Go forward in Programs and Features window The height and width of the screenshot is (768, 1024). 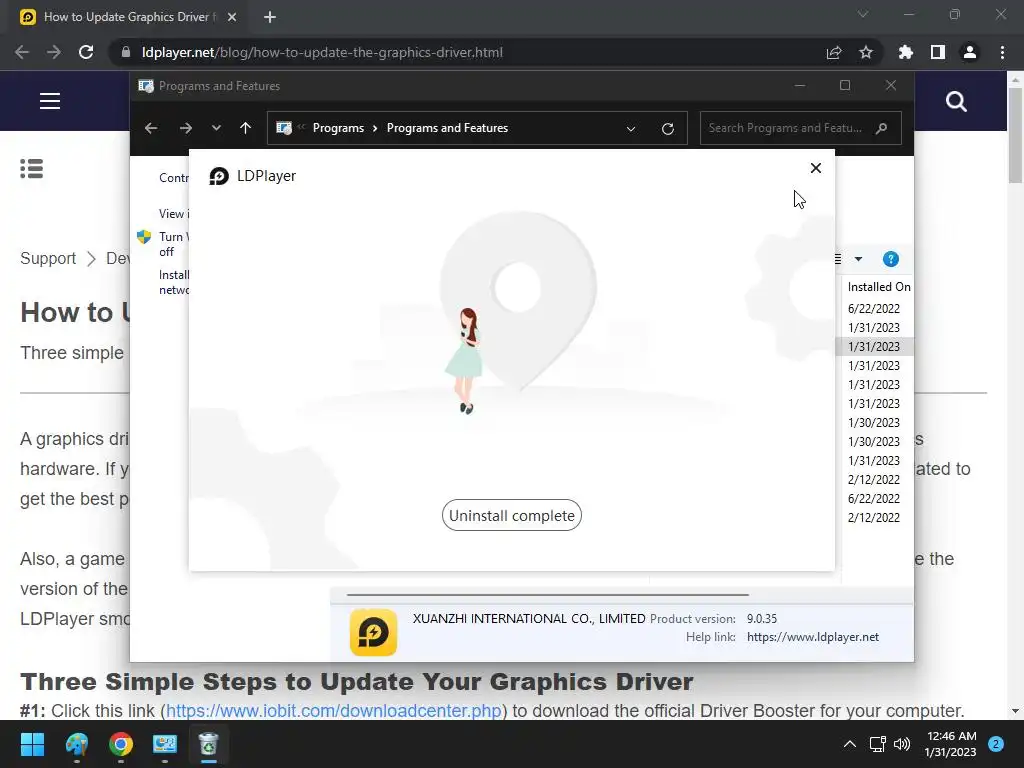(x=186, y=128)
